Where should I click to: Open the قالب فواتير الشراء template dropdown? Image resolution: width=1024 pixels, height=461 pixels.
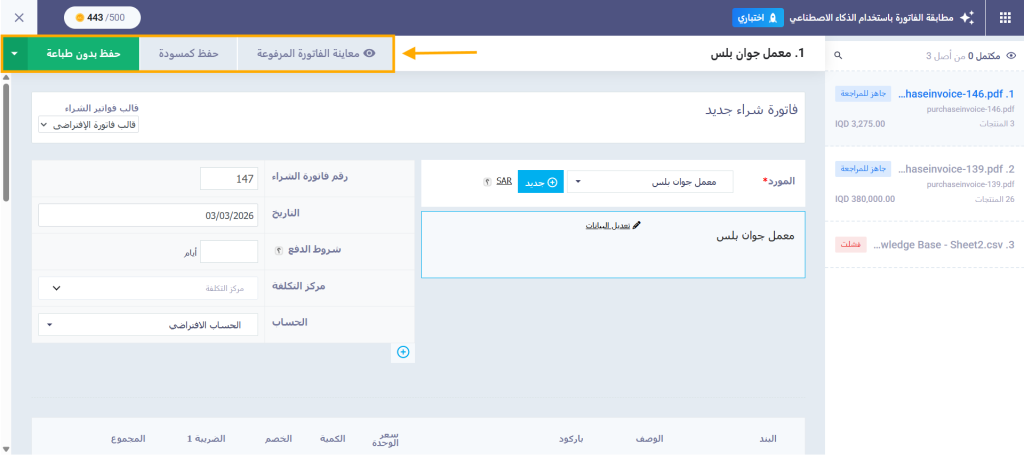[x=89, y=125]
